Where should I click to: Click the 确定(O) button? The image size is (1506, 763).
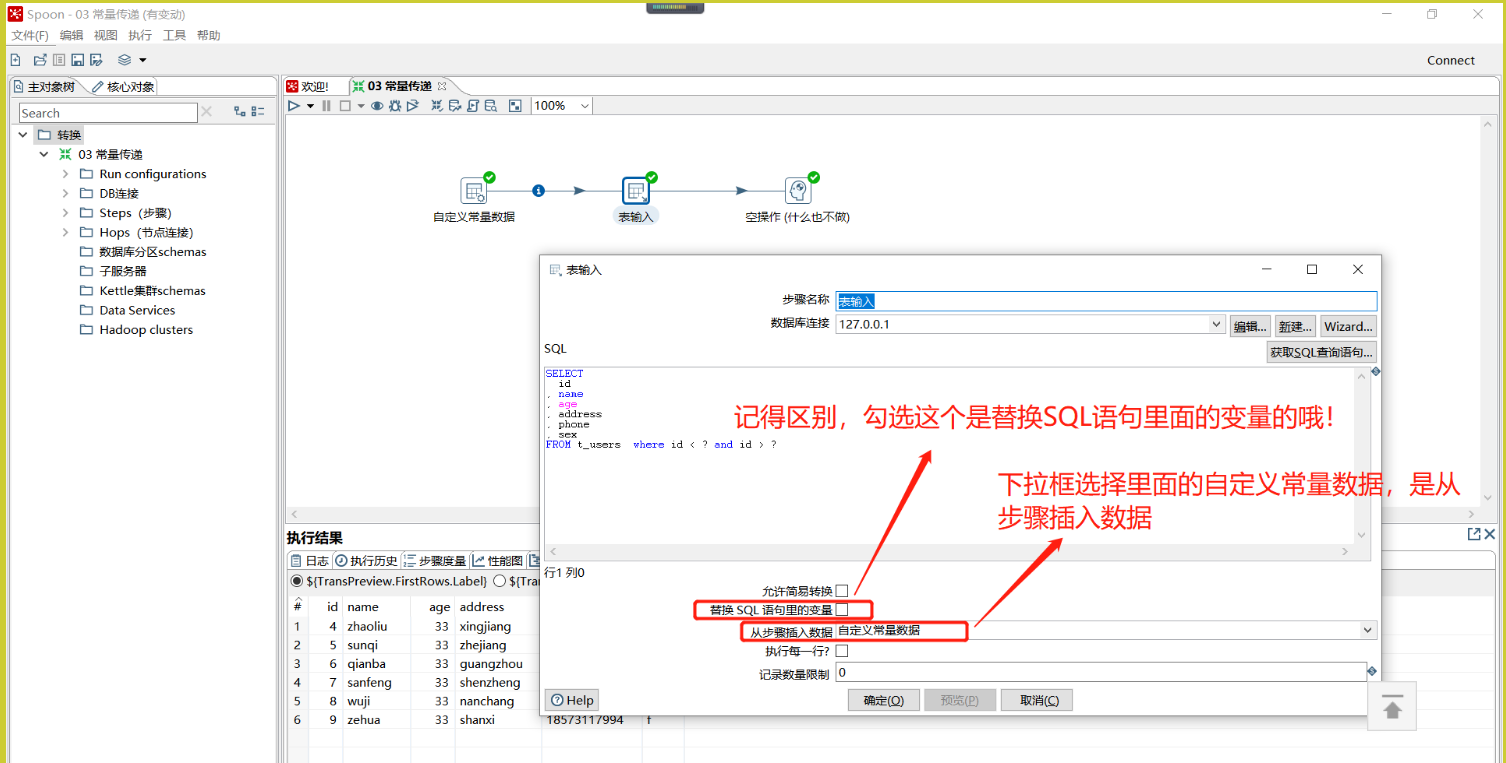tap(883, 700)
